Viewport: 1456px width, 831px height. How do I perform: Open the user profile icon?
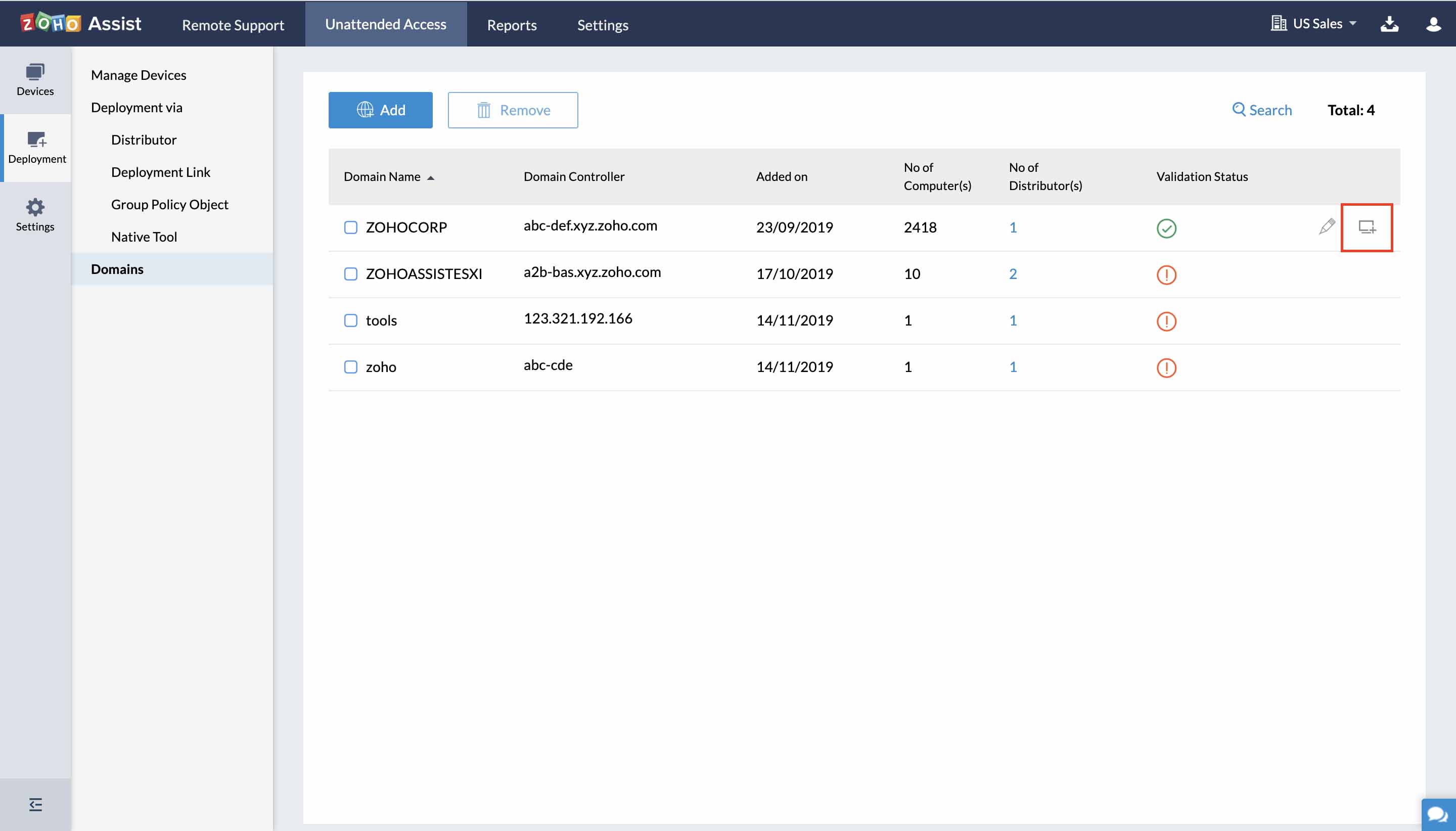point(1433,24)
